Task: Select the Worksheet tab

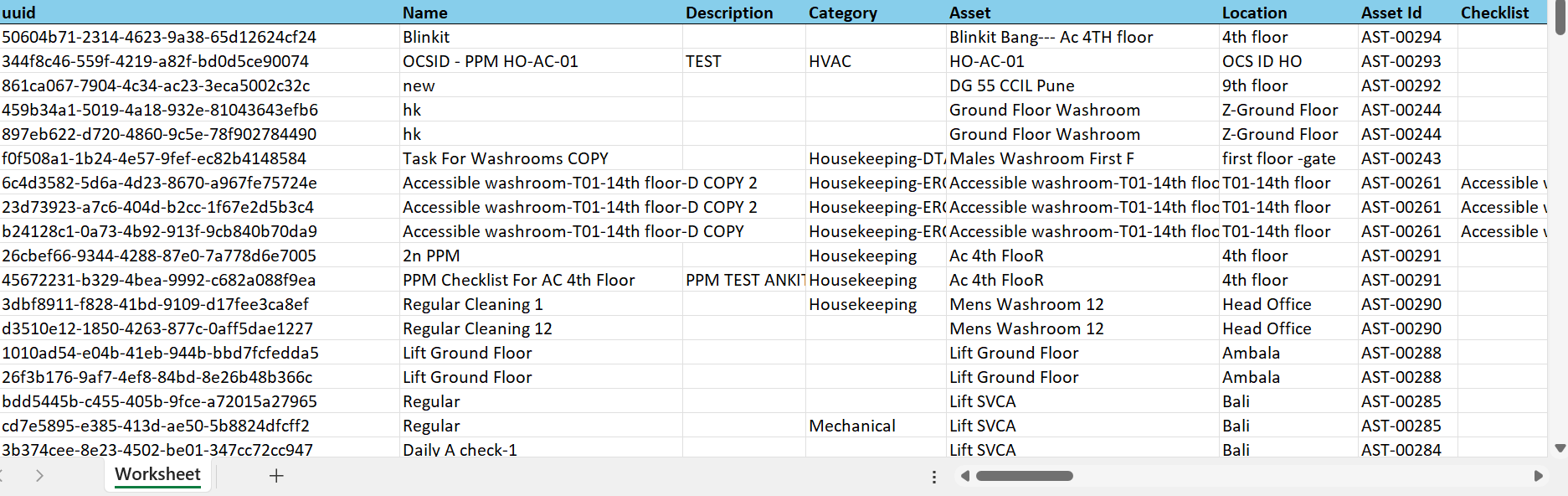Action: (x=157, y=475)
